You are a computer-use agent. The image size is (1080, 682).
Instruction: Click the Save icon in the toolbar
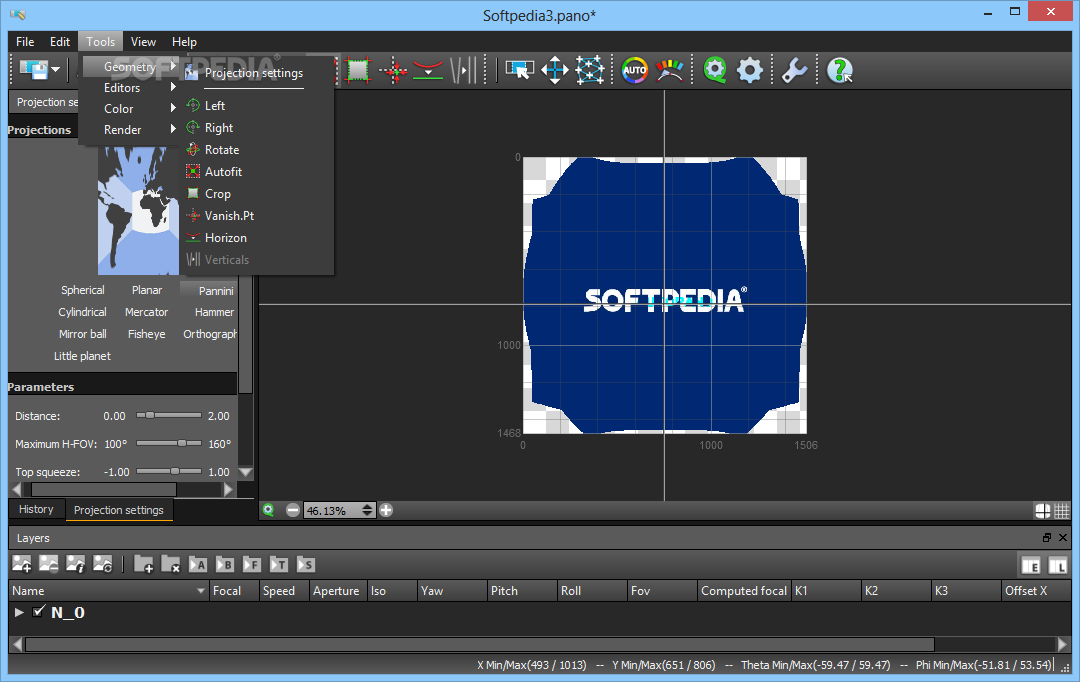(33, 70)
